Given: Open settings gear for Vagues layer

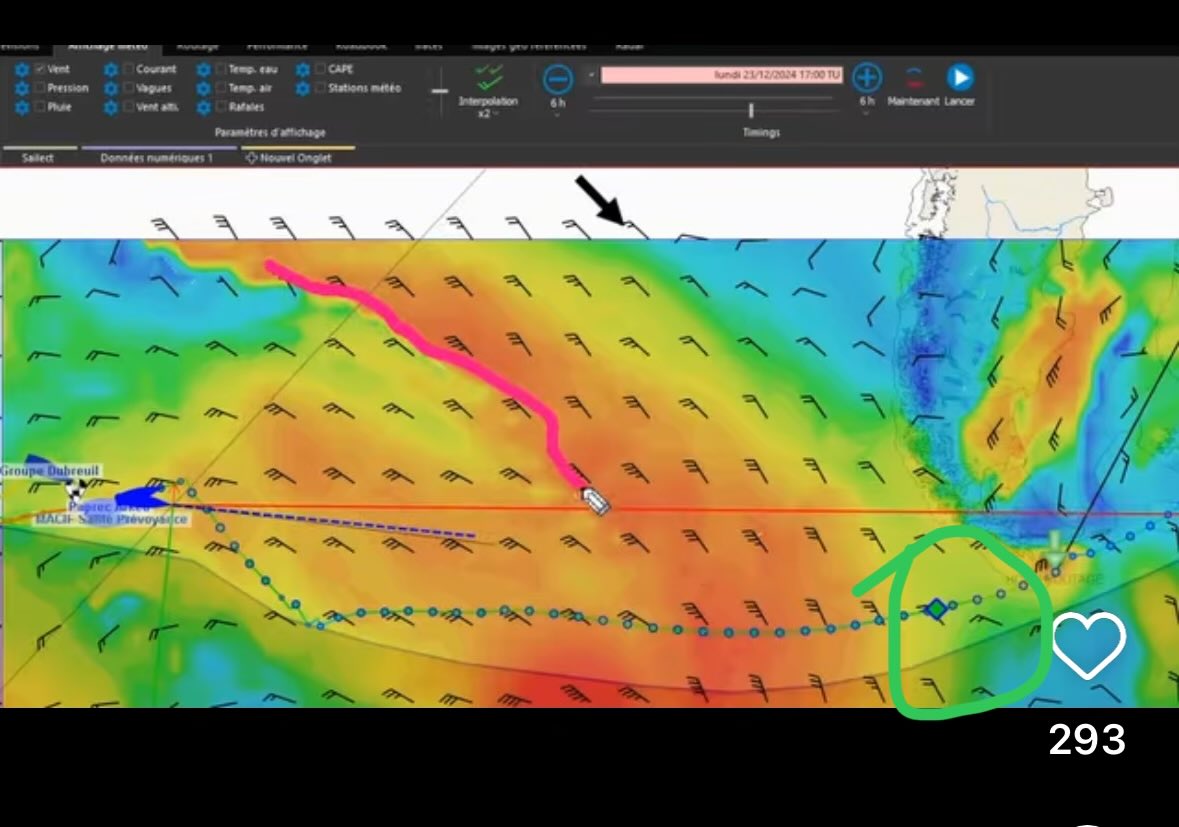Looking at the screenshot, I should (111, 88).
